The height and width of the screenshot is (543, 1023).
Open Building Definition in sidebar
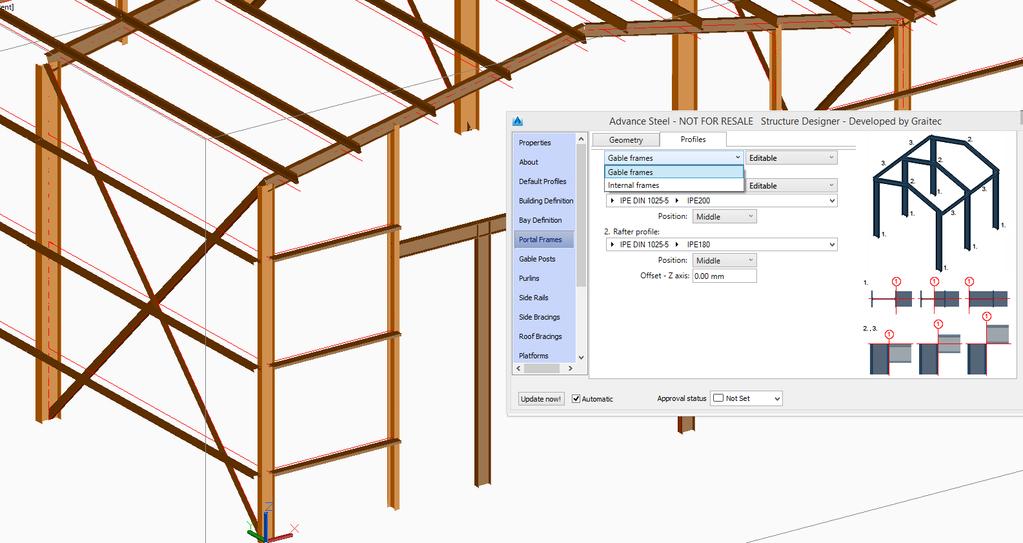tap(546, 200)
